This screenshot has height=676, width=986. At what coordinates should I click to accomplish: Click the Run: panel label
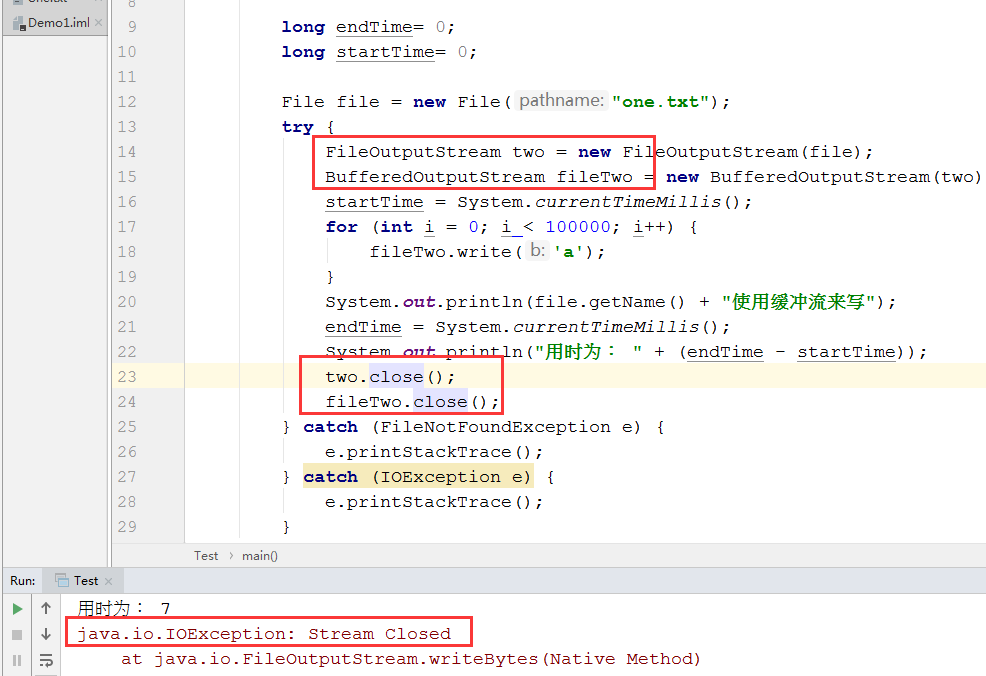coord(23,580)
